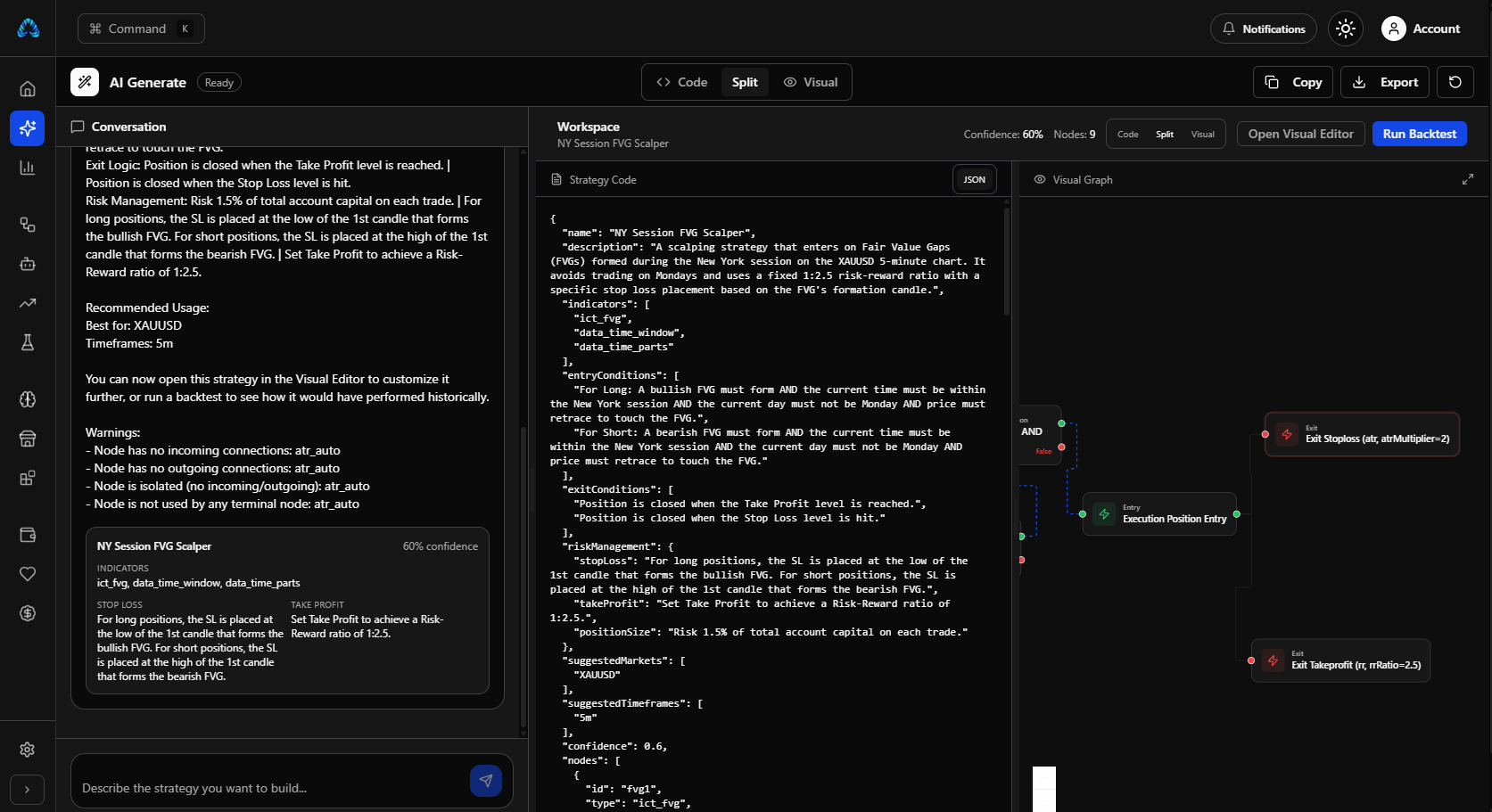Click the Ready status badge

point(219,82)
